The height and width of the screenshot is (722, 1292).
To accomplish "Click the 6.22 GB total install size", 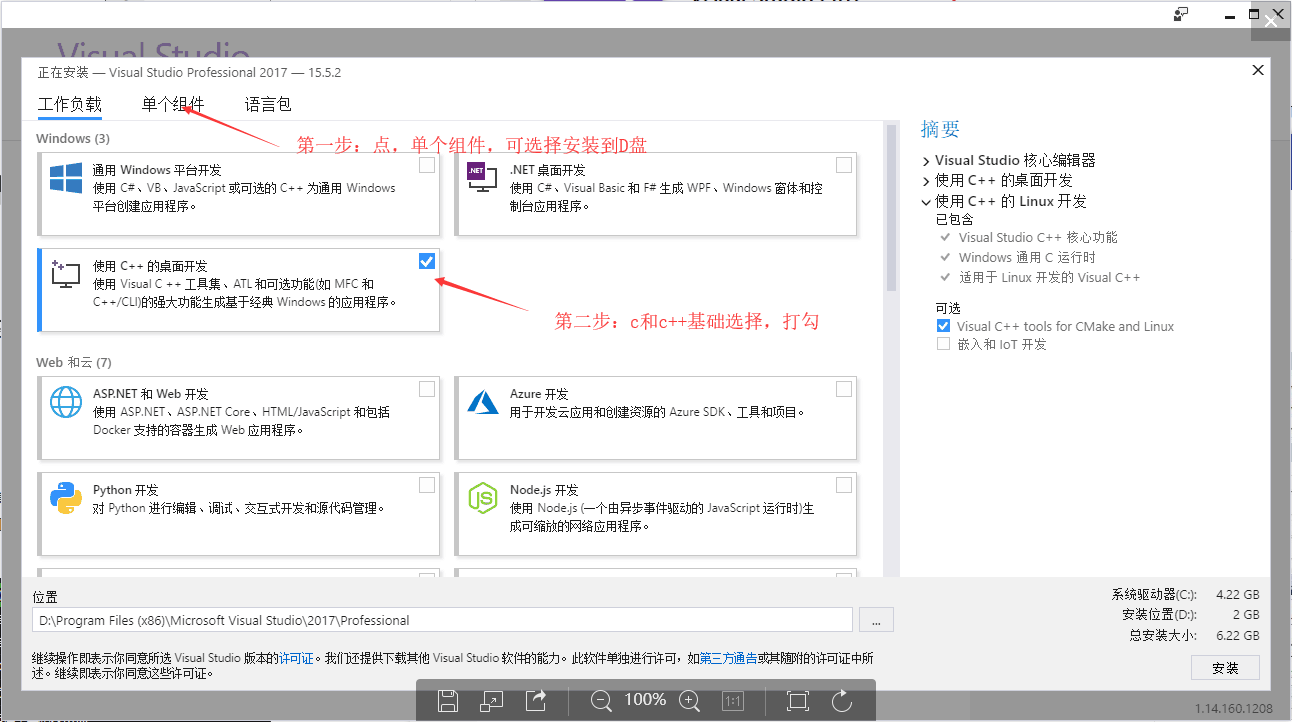I will pos(1238,636).
